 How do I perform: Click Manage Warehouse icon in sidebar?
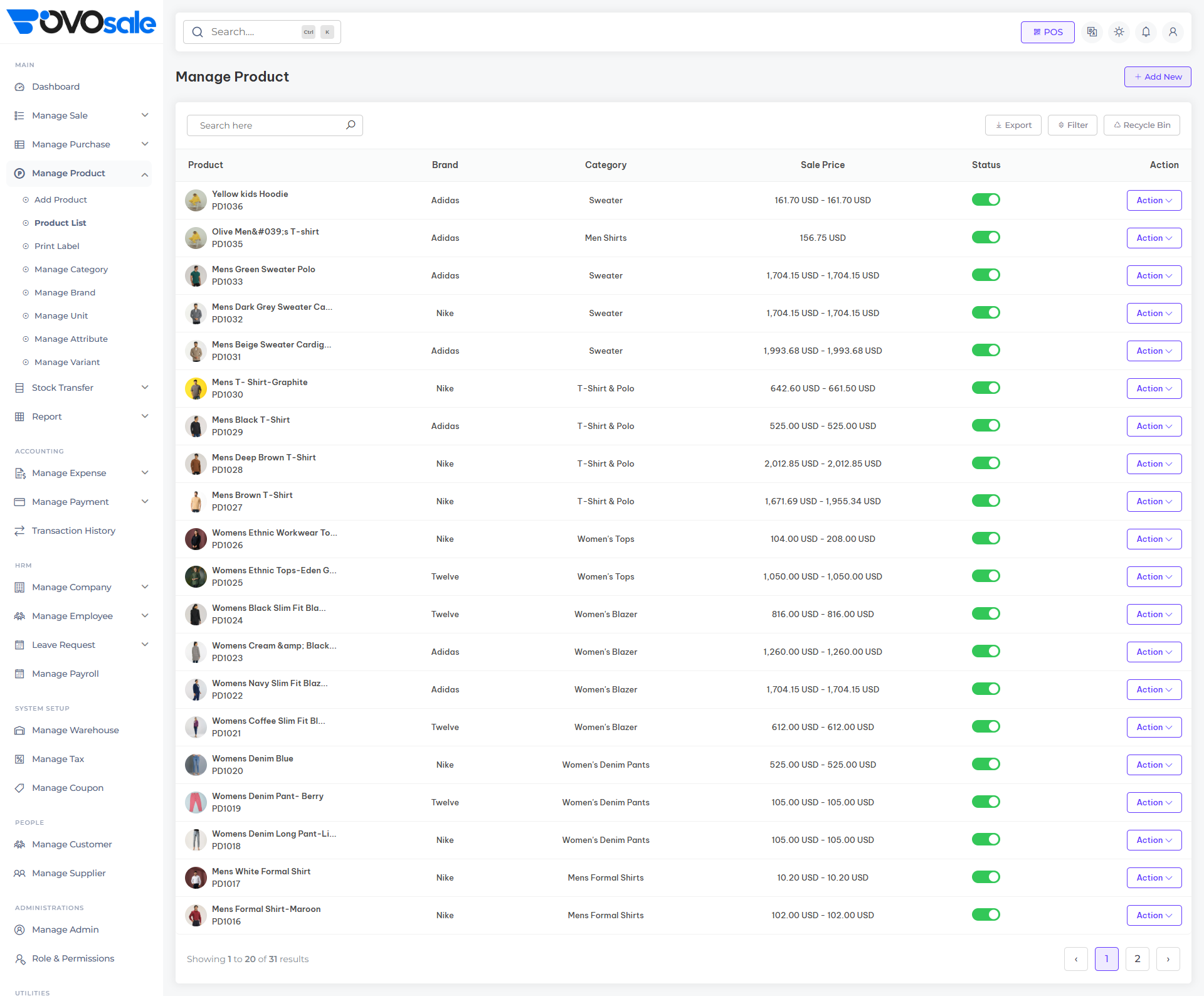pos(19,731)
